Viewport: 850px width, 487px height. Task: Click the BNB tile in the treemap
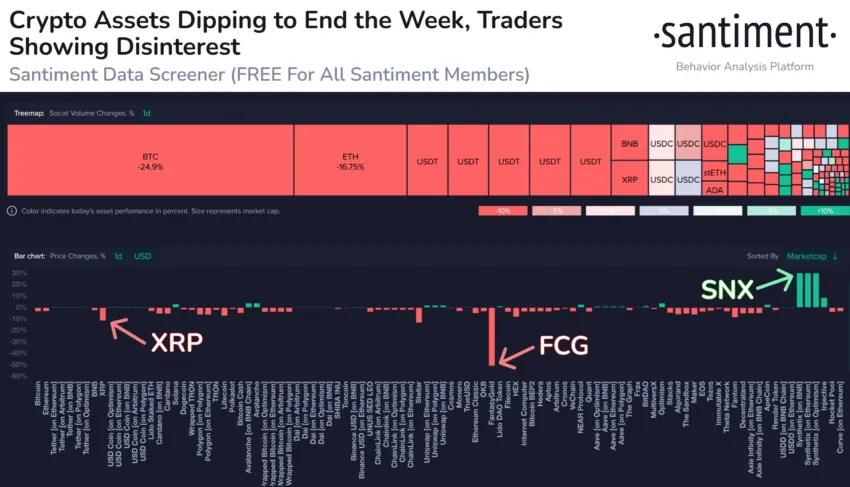pyautogui.click(x=629, y=143)
